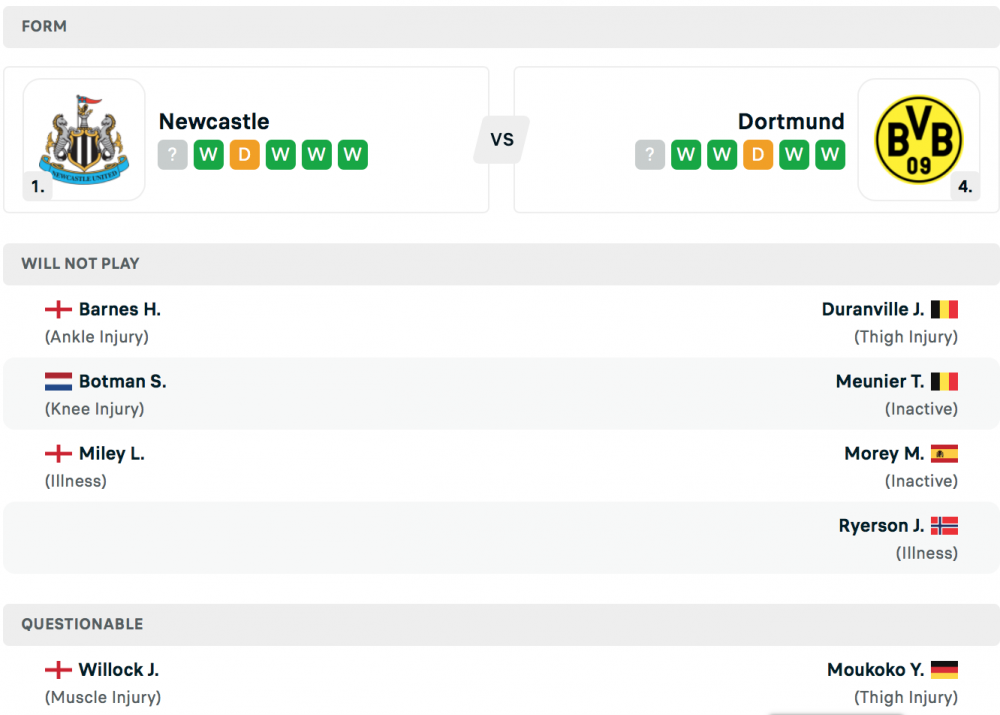Open player Miley L. profile

point(112,453)
